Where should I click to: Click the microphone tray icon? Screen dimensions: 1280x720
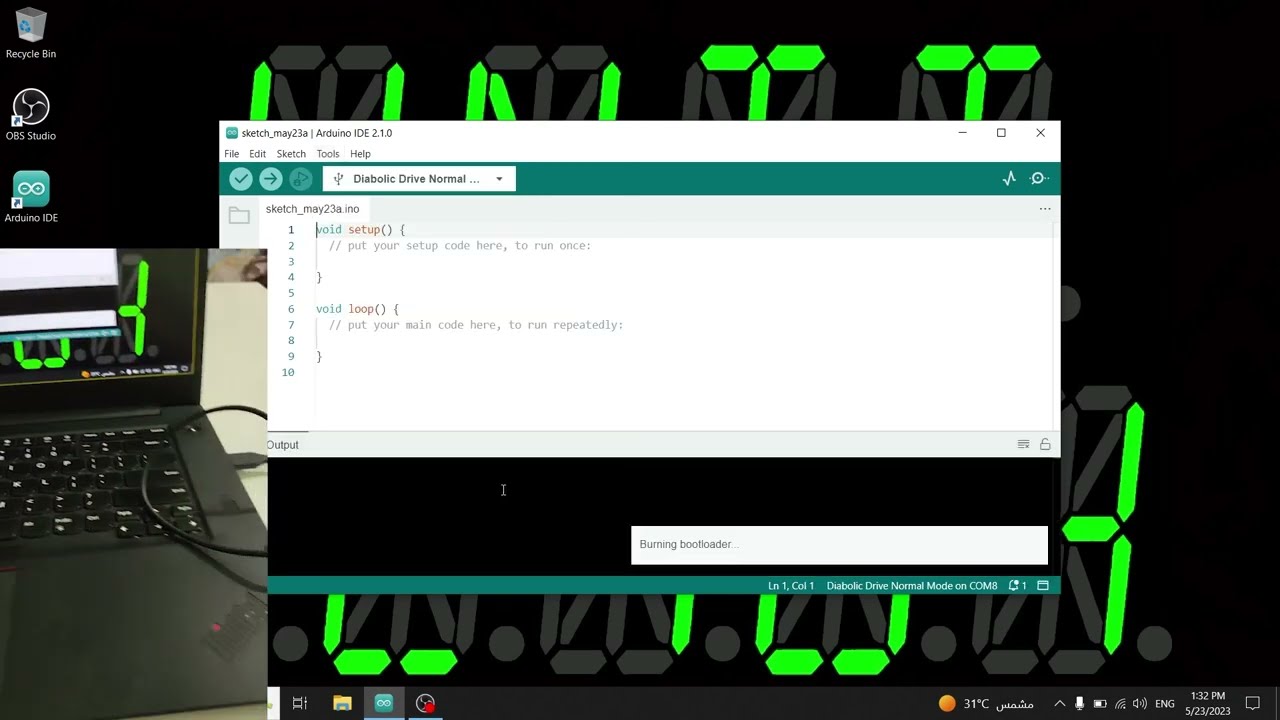[1080, 704]
